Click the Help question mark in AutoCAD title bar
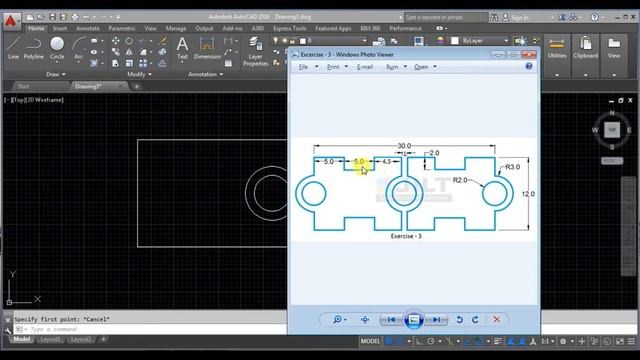640x360 pixels. coord(594,17)
